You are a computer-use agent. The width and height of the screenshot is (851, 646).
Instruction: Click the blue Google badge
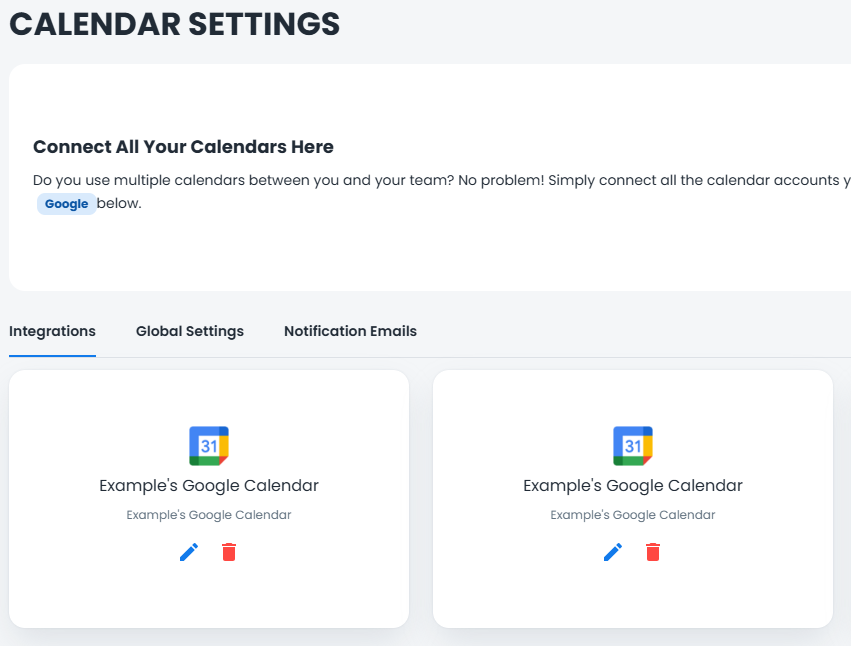point(67,204)
